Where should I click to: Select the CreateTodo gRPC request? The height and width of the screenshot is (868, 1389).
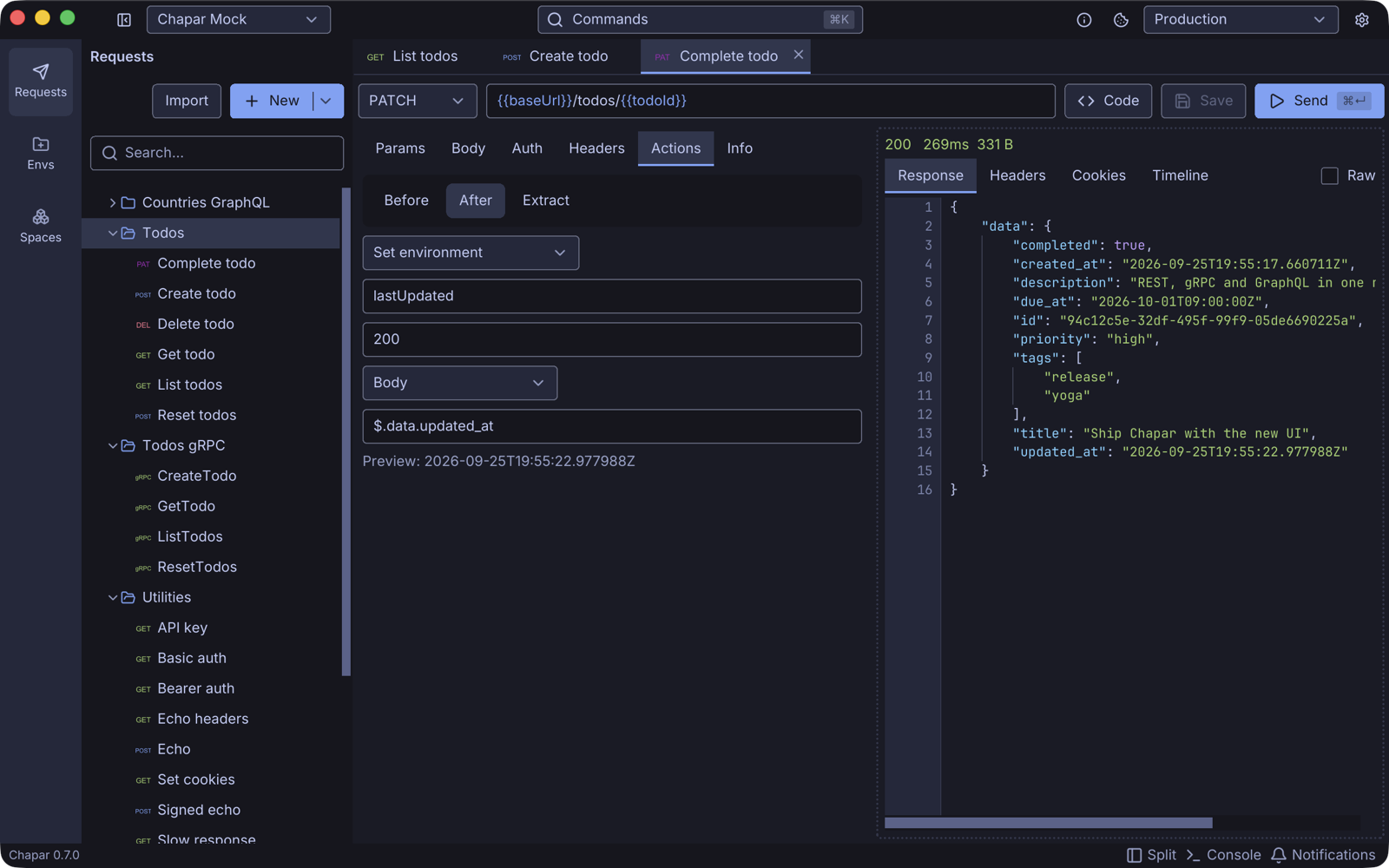[212, 476]
